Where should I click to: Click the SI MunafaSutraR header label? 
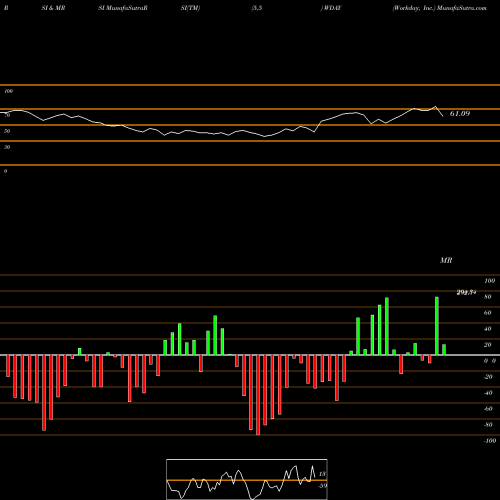tap(123, 8)
